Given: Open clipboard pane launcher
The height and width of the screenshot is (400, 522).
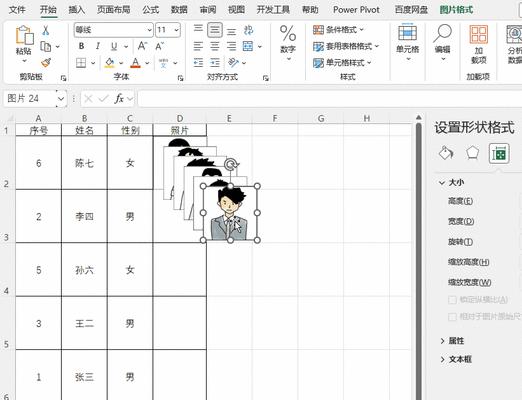Looking at the screenshot, I should (63, 78).
